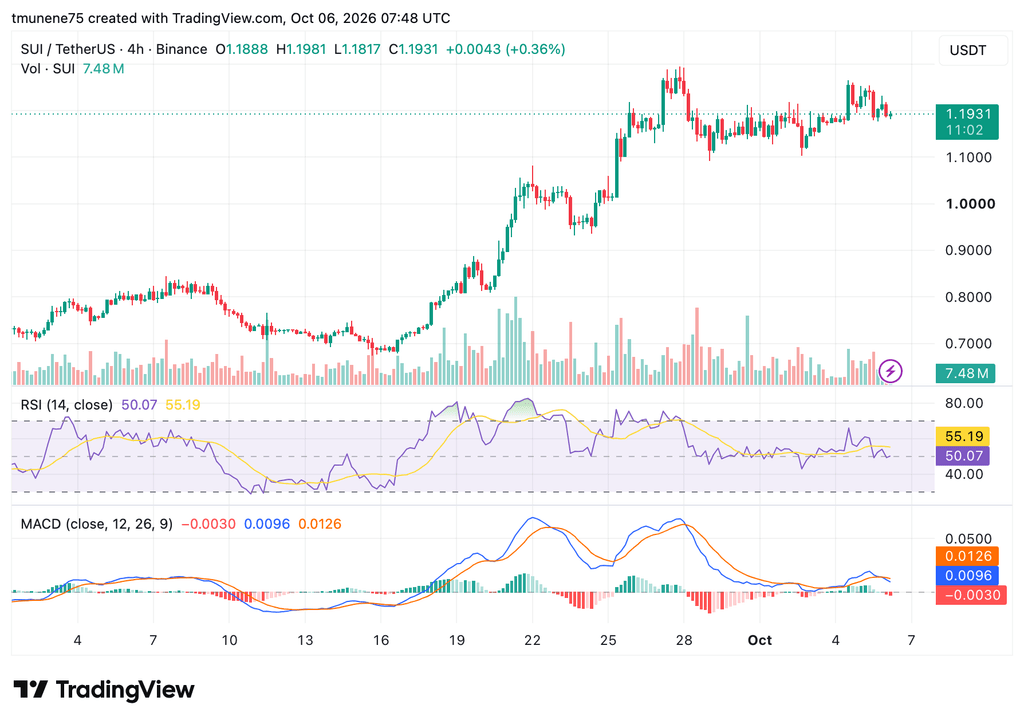The width and height of the screenshot is (1024, 724).
Task: Click the 1.1000 price axis label
Action: pos(968,157)
